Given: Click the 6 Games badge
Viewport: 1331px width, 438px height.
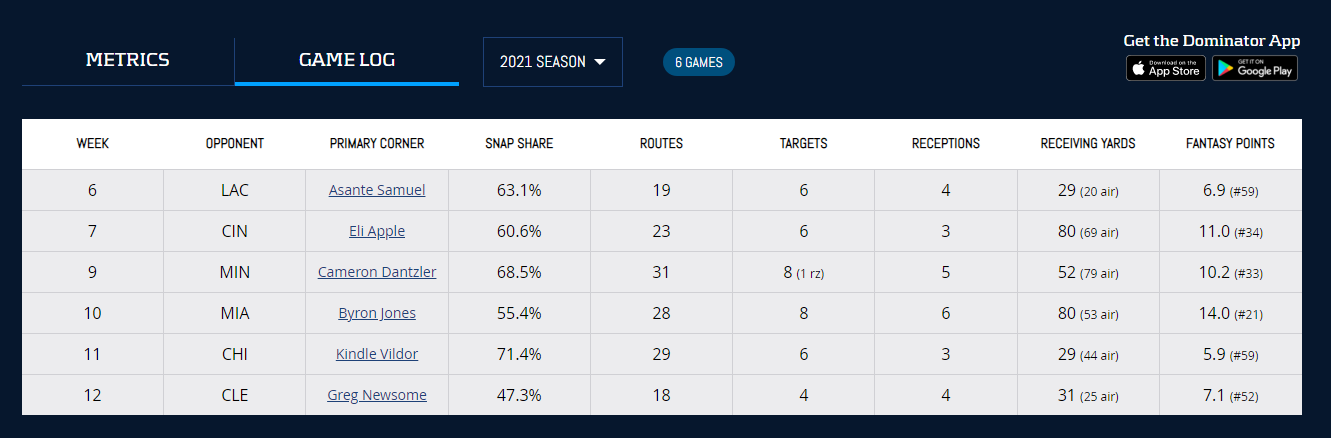Looking at the screenshot, I should click(699, 62).
